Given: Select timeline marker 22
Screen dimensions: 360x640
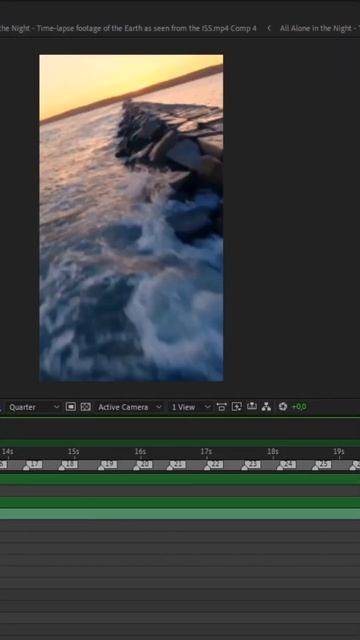Looking at the screenshot, I should click(214, 465).
